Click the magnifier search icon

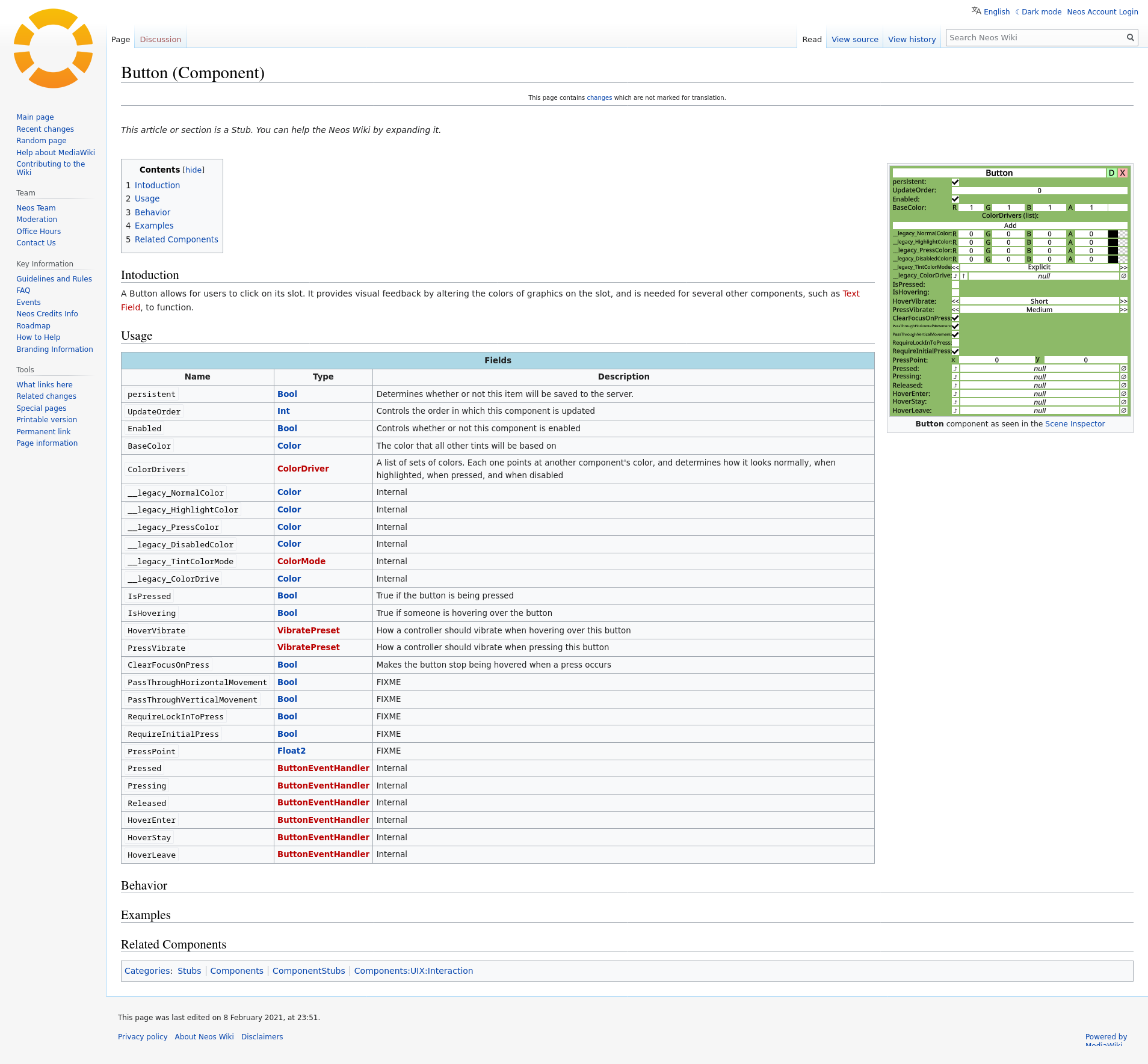[x=1130, y=38]
